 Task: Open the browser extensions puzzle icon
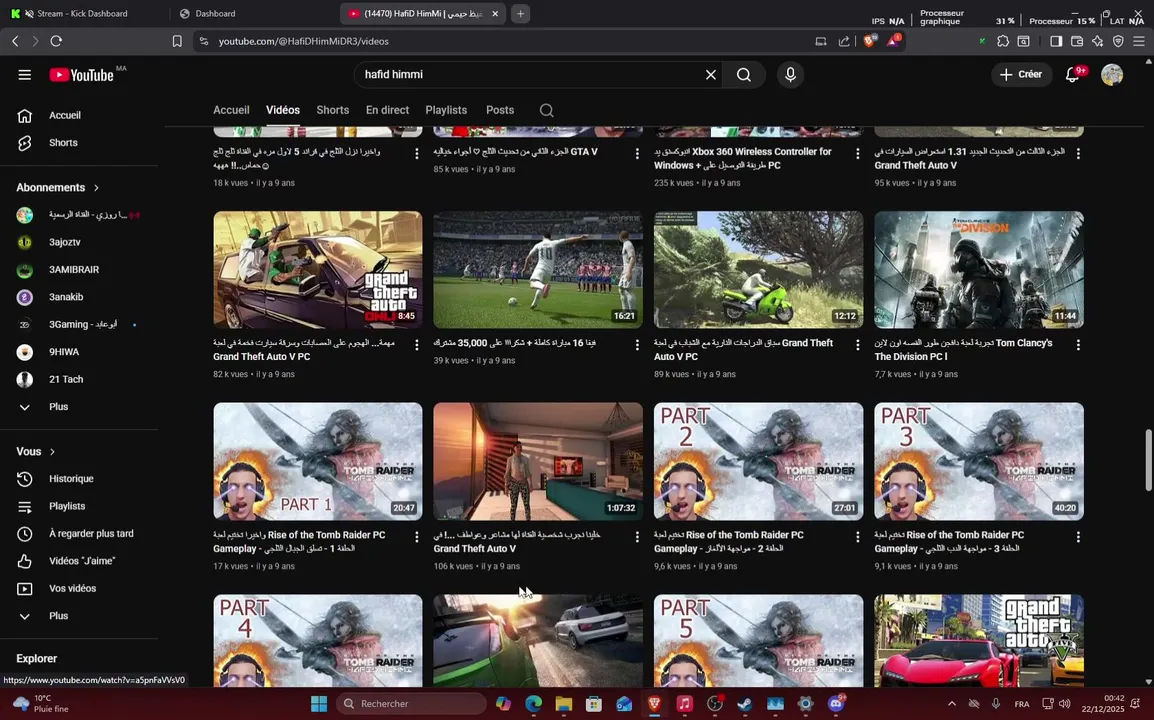click(1002, 42)
